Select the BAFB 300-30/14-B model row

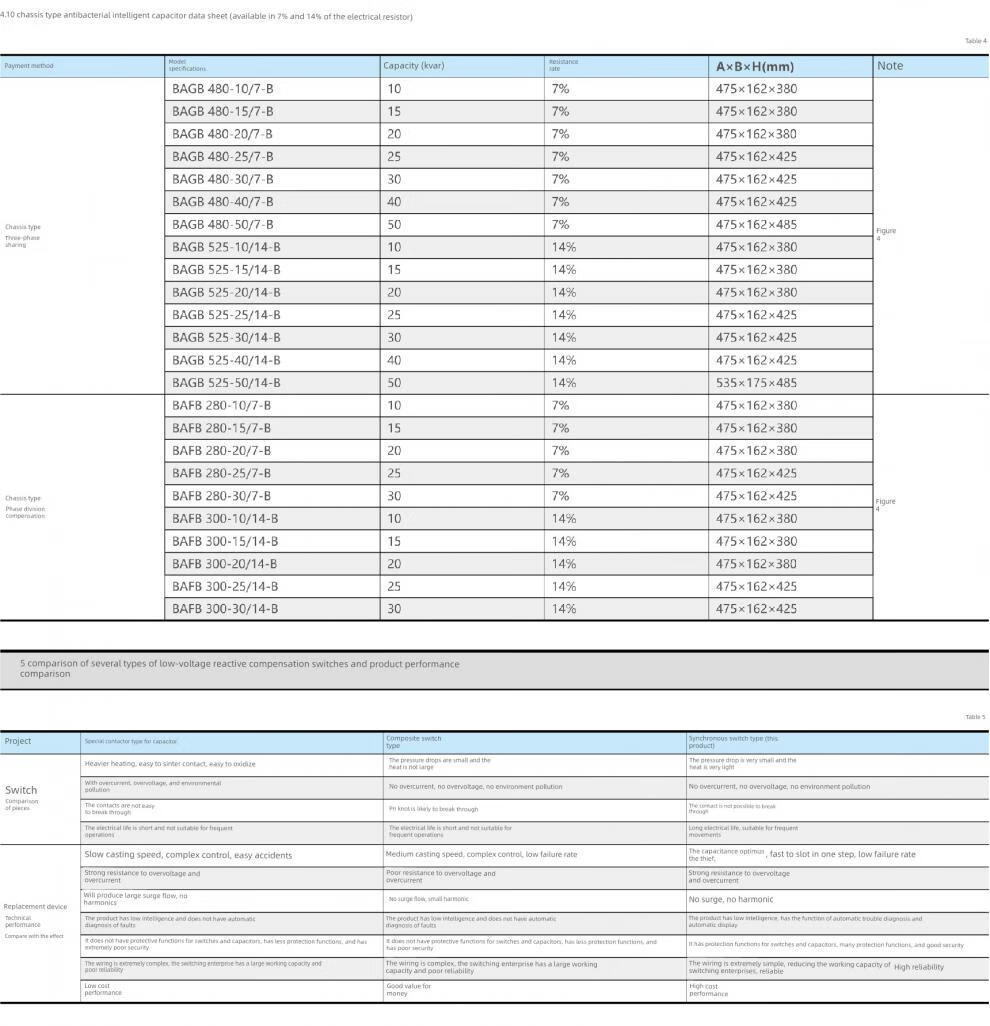coord(225,609)
